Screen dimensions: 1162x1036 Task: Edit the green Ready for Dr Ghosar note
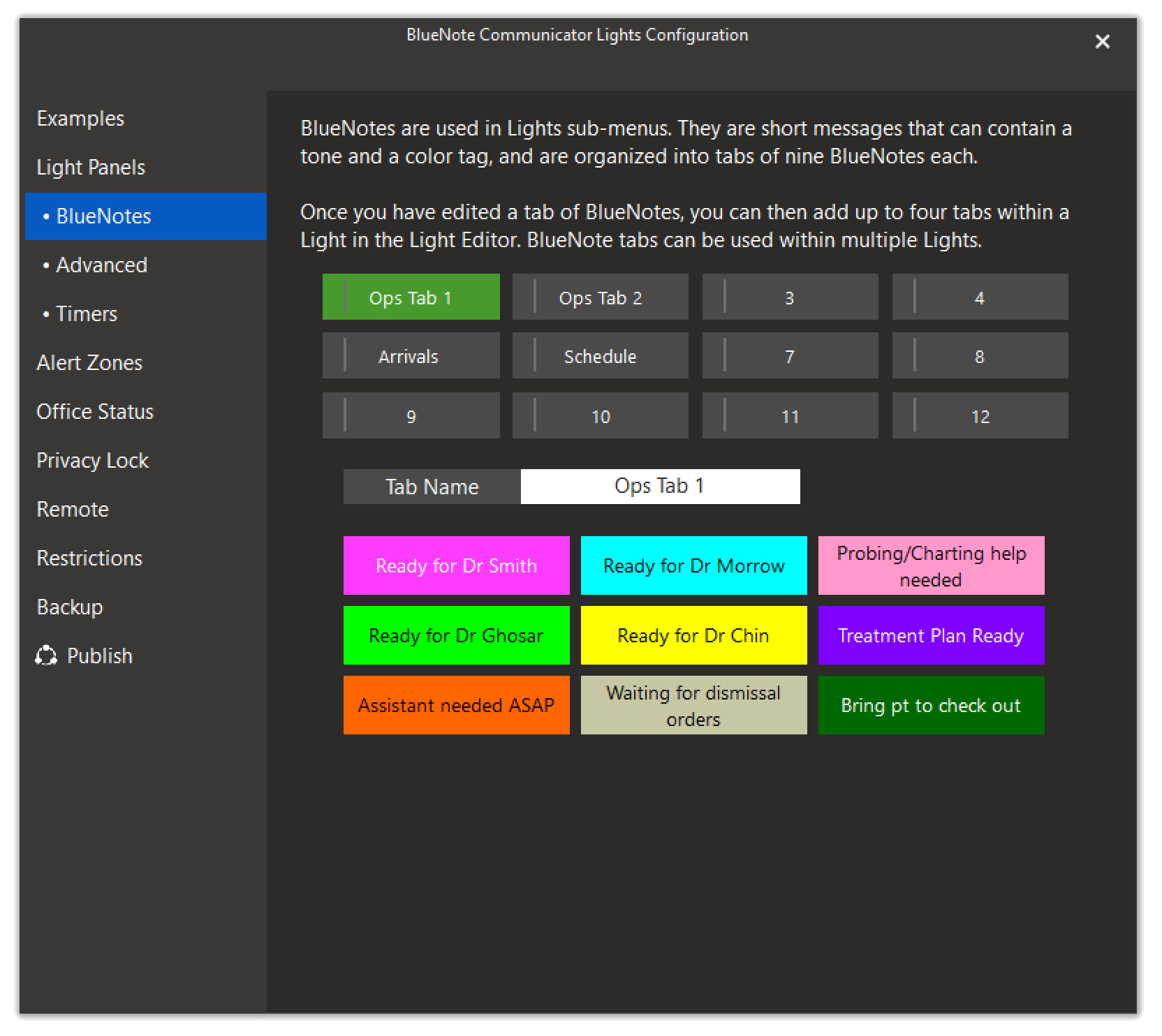tap(457, 635)
